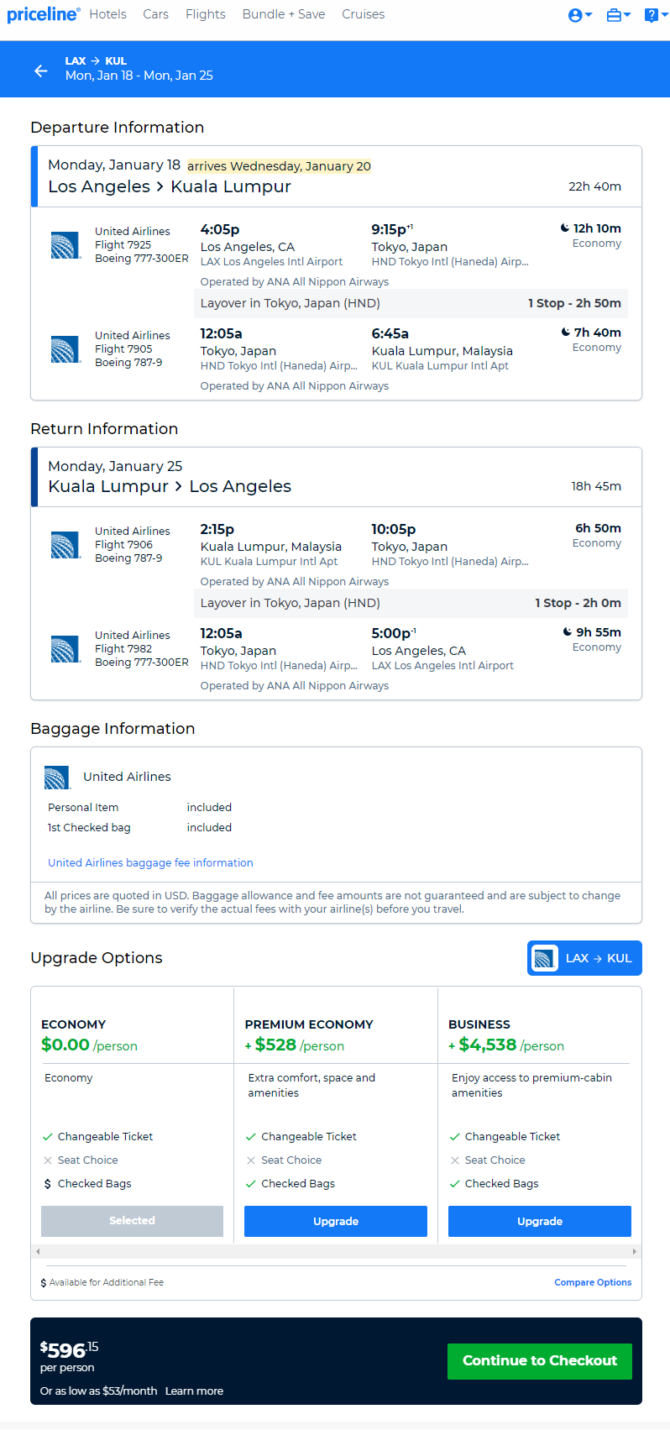Continue to Checkout
This screenshot has height=1430, width=670.
pyautogui.click(x=540, y=1360)
